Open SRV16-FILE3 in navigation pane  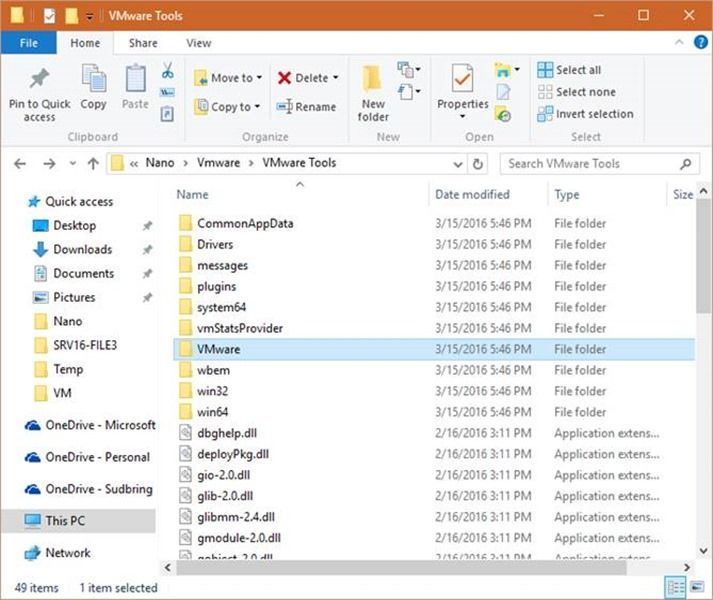(x=85, y=345)
